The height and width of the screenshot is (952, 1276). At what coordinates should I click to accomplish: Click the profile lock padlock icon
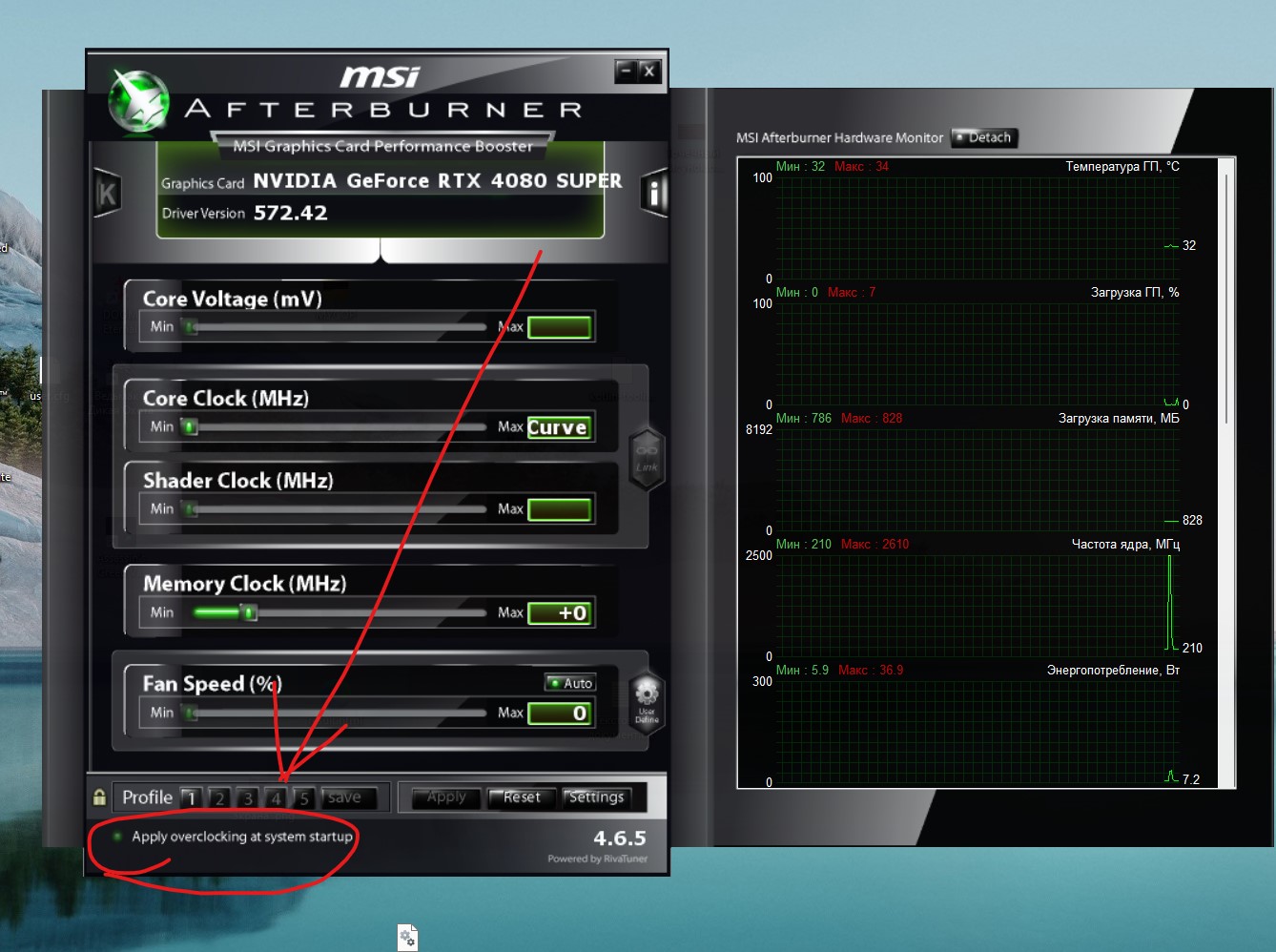pyautogui.click(x=99, y=797)
